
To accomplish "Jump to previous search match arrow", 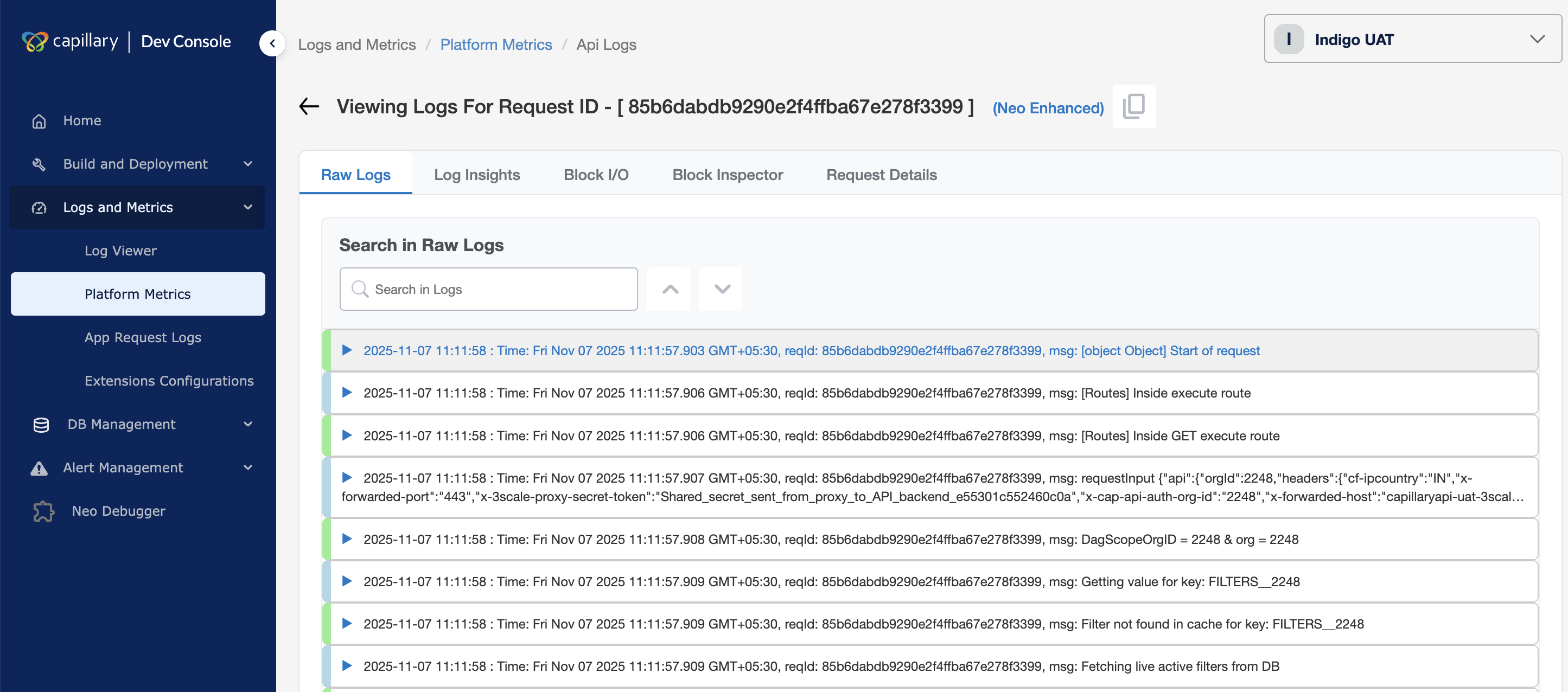I will [669, 289].
